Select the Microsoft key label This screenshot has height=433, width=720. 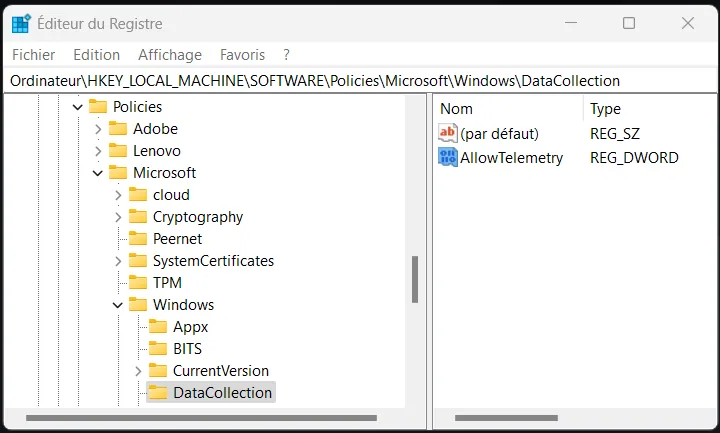pos(164,173)
